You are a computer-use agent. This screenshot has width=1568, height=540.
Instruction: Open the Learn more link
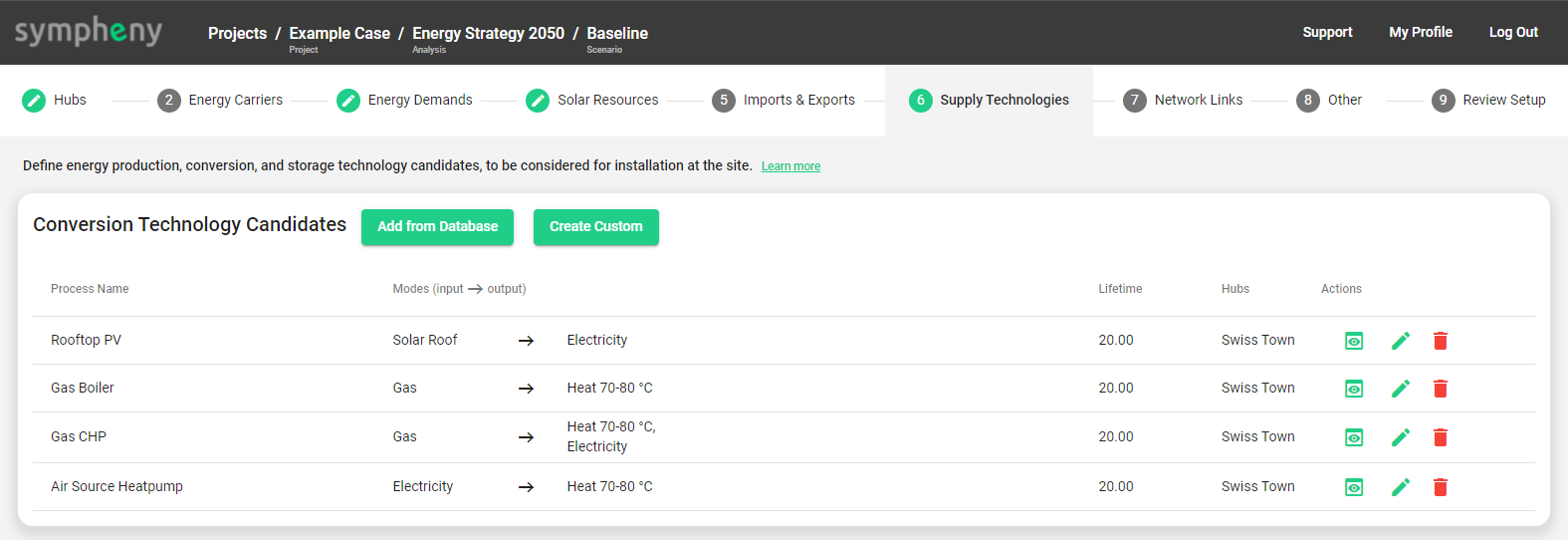point(790,166)
